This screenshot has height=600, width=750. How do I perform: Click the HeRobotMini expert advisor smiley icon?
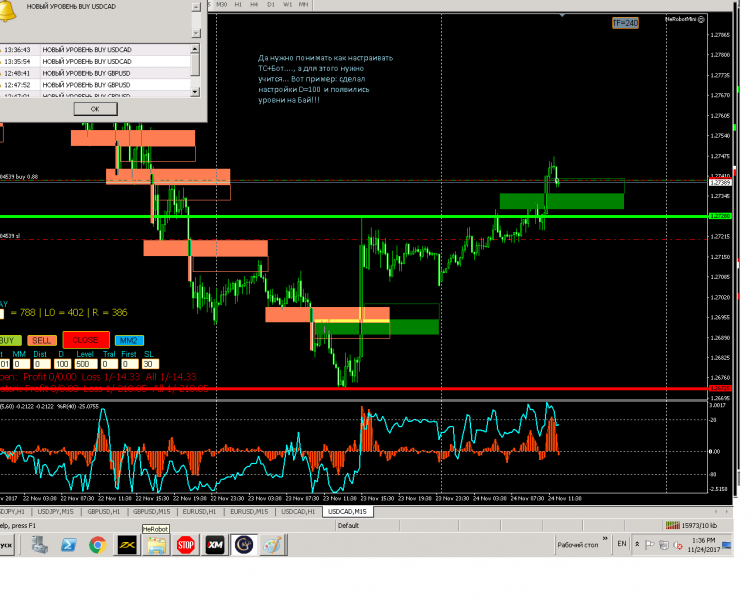tap(701, 20)
